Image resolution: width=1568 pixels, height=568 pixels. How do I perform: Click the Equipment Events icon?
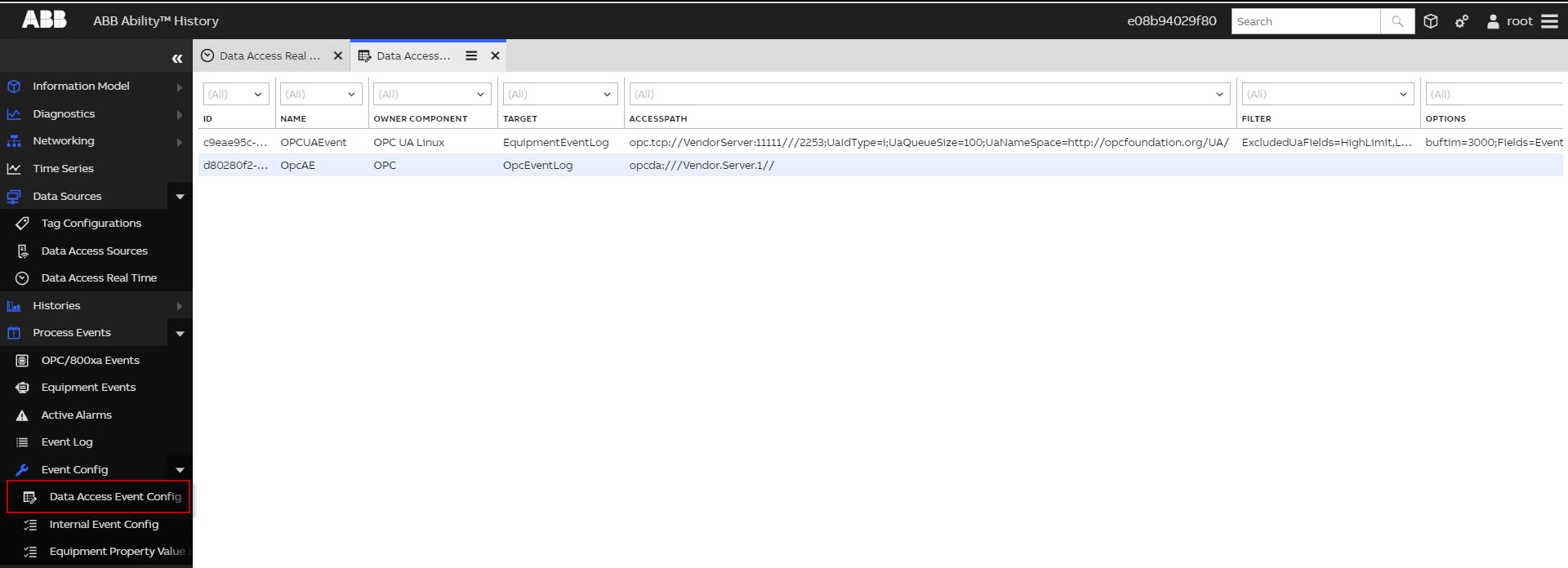(22, 388)
